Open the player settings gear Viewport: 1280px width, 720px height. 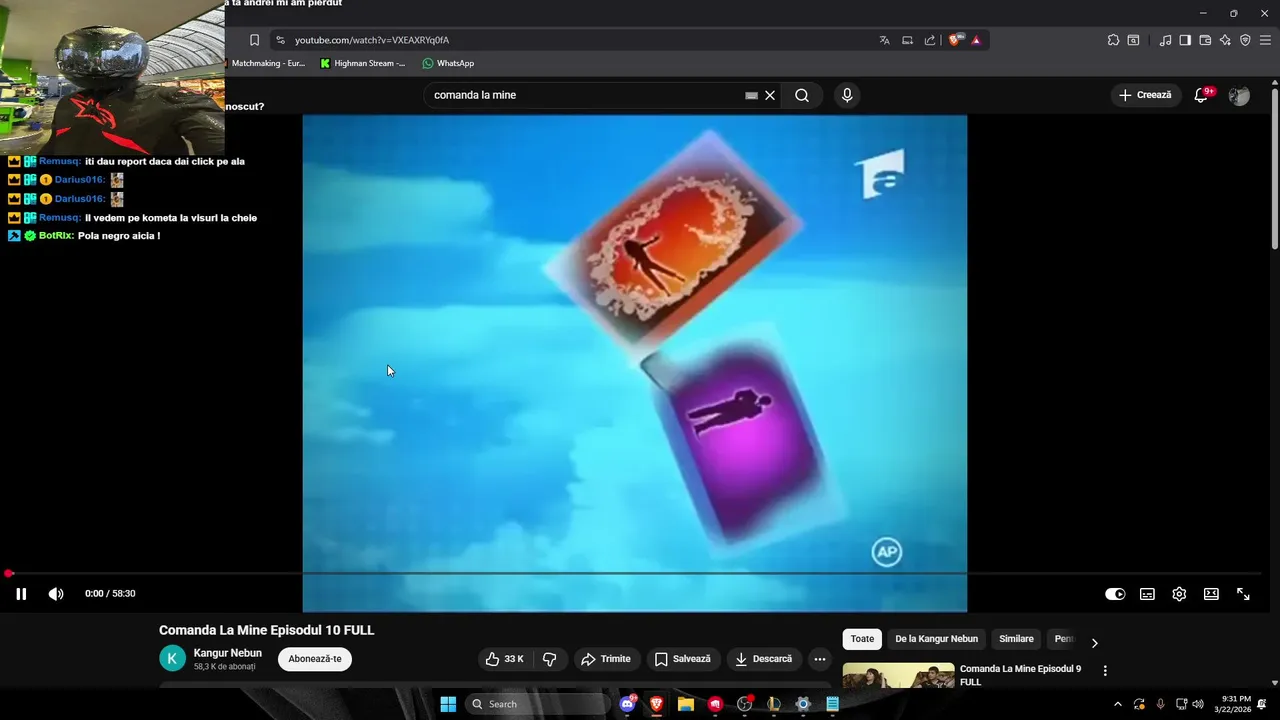pyautogui.click(x=1179, y=594)
